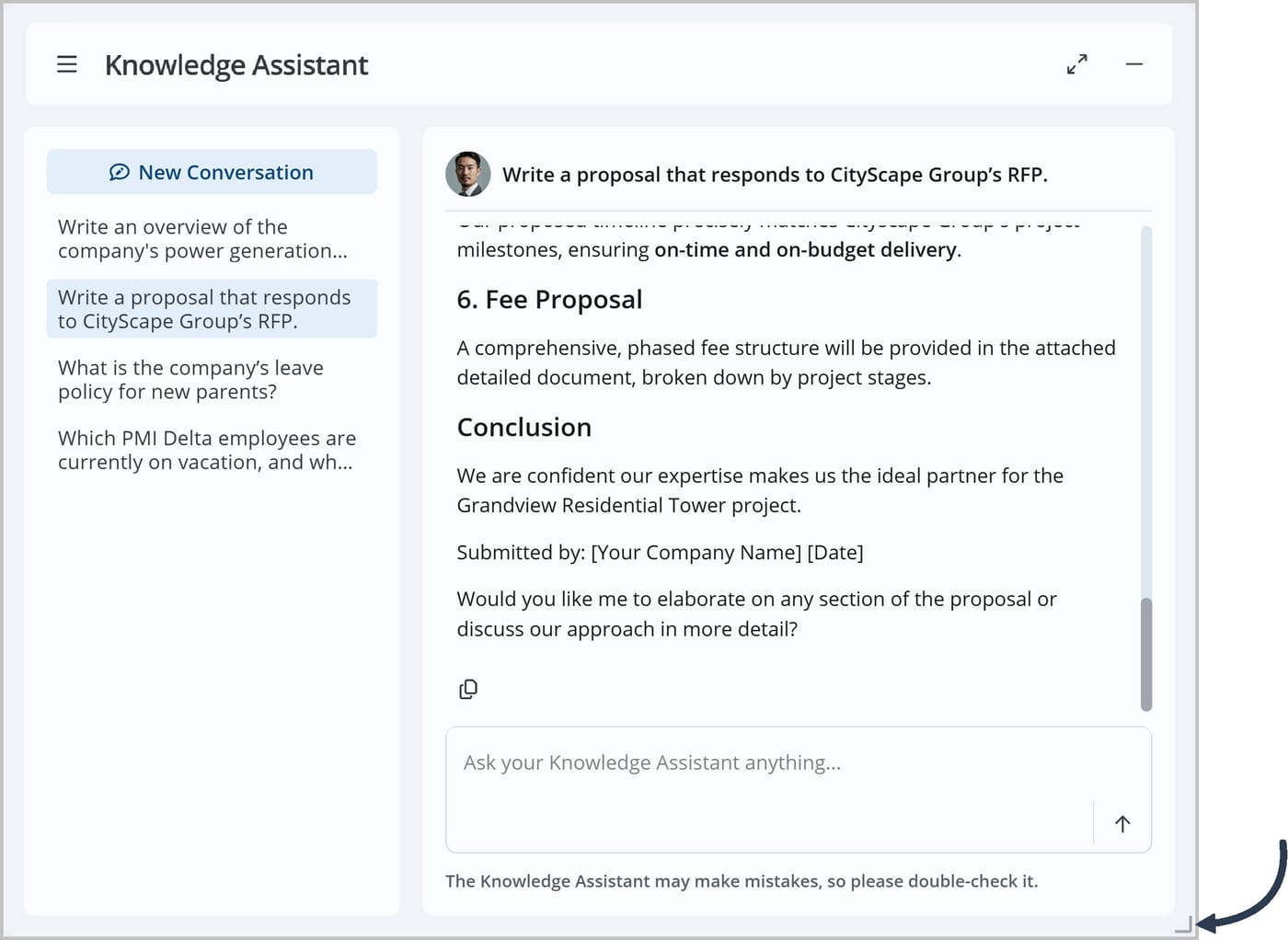Minimize the Knowledge Assistant panel

1134,64
